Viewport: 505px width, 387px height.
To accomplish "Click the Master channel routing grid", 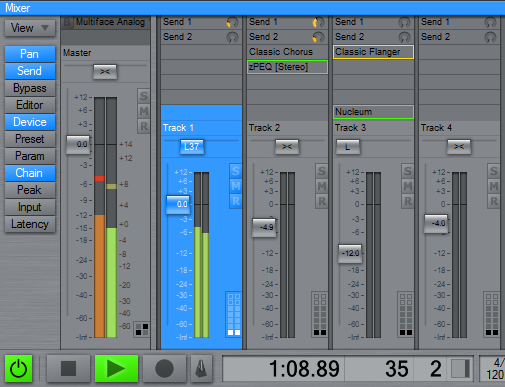I will 142,329.
